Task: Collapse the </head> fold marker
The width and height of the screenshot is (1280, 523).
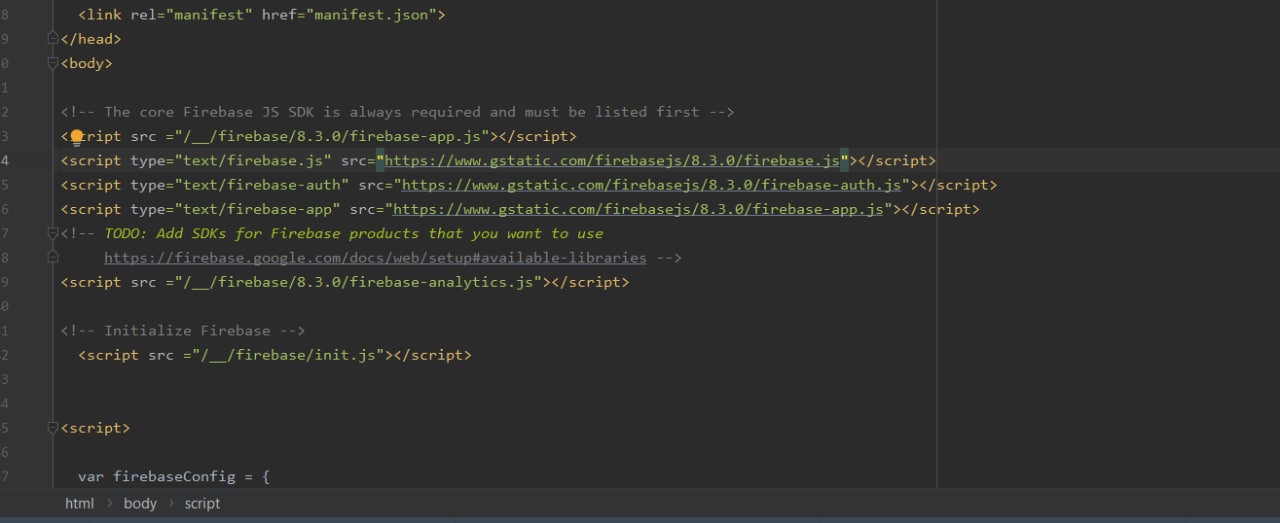Action: pyautogui.click(x=53, y=39)
